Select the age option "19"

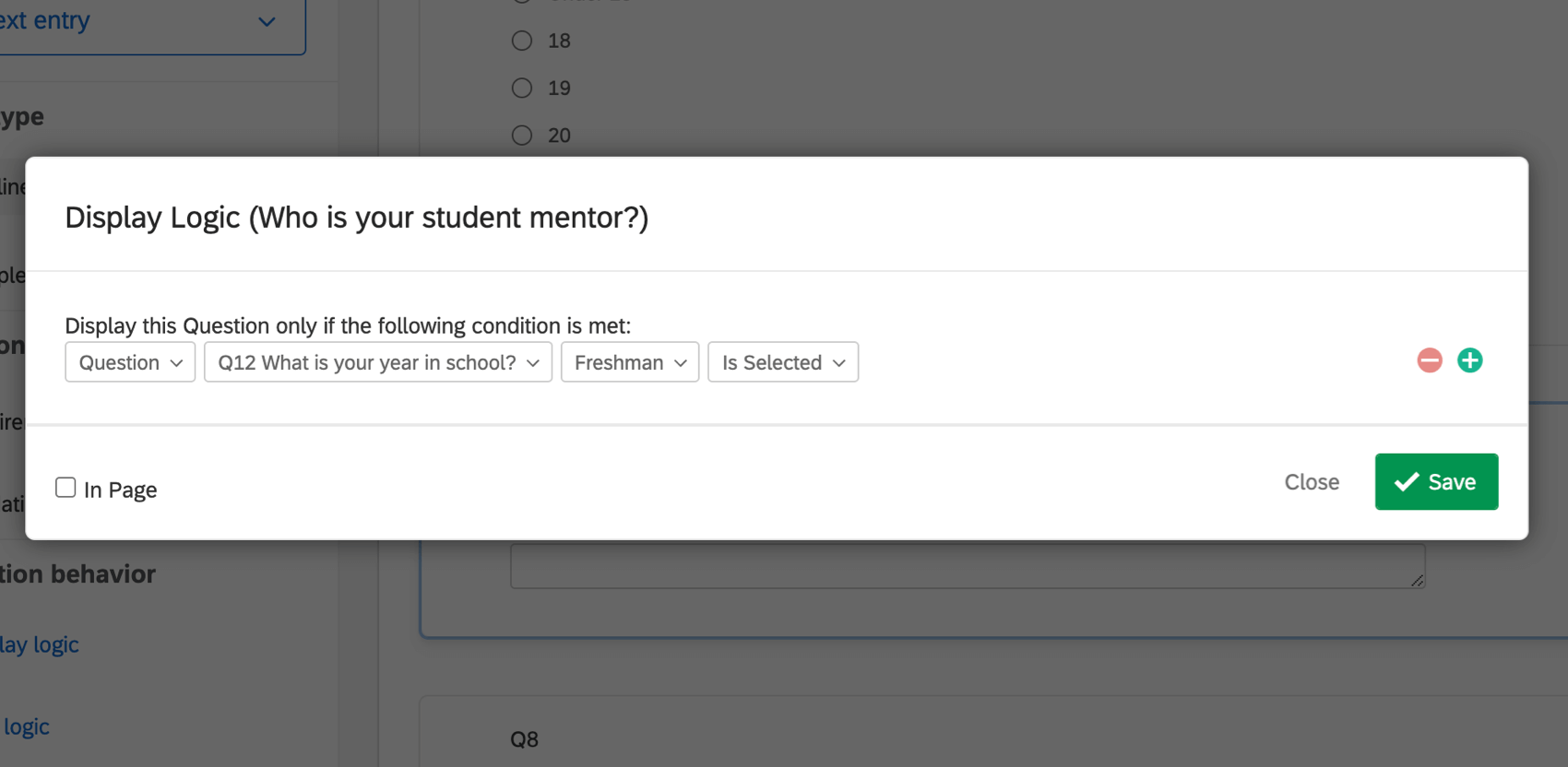coord(521,88)
